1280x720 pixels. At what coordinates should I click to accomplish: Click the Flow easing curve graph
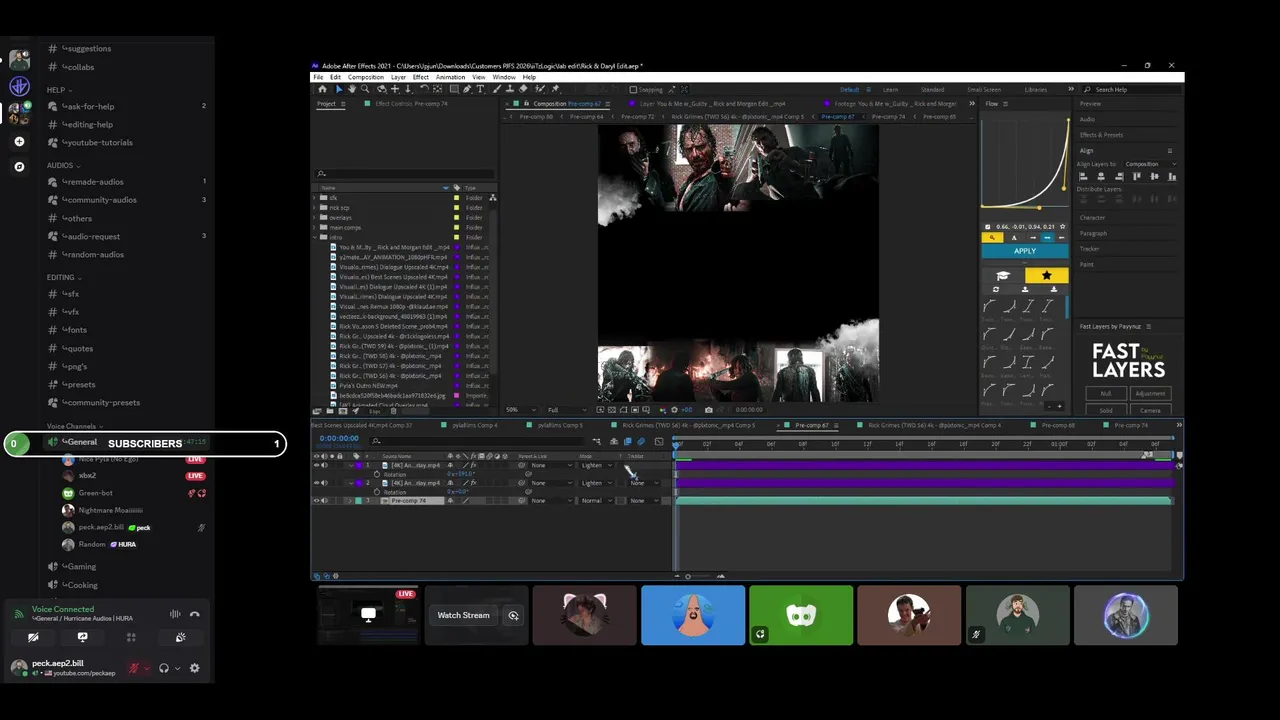(1025, 163)
